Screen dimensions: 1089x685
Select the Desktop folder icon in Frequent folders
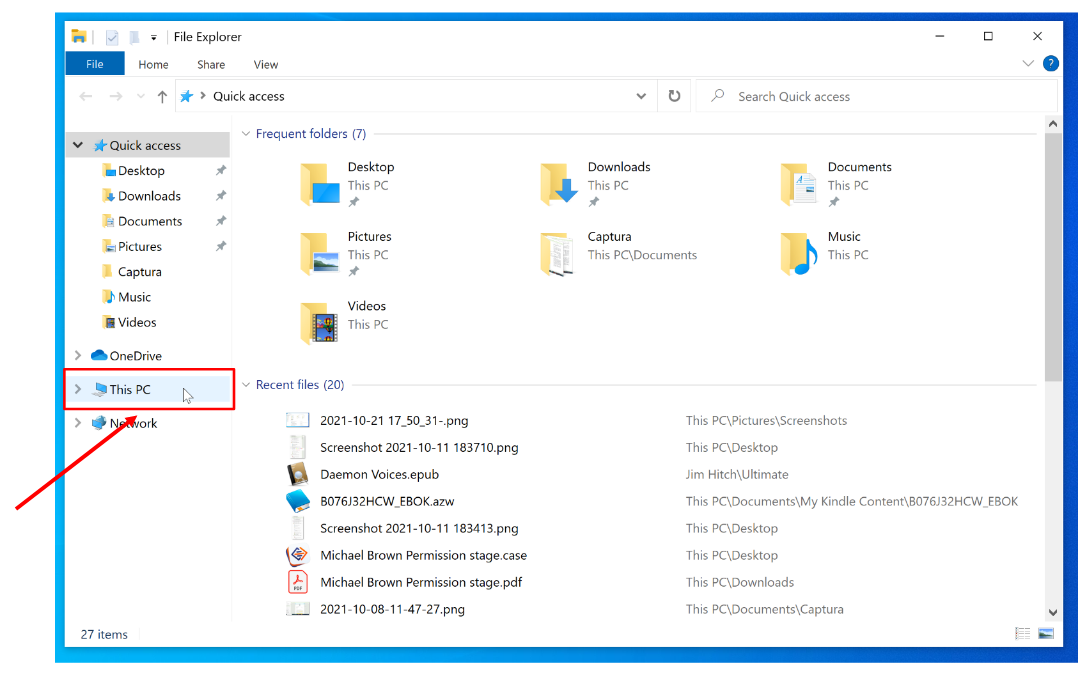click(x=320, y=184)
